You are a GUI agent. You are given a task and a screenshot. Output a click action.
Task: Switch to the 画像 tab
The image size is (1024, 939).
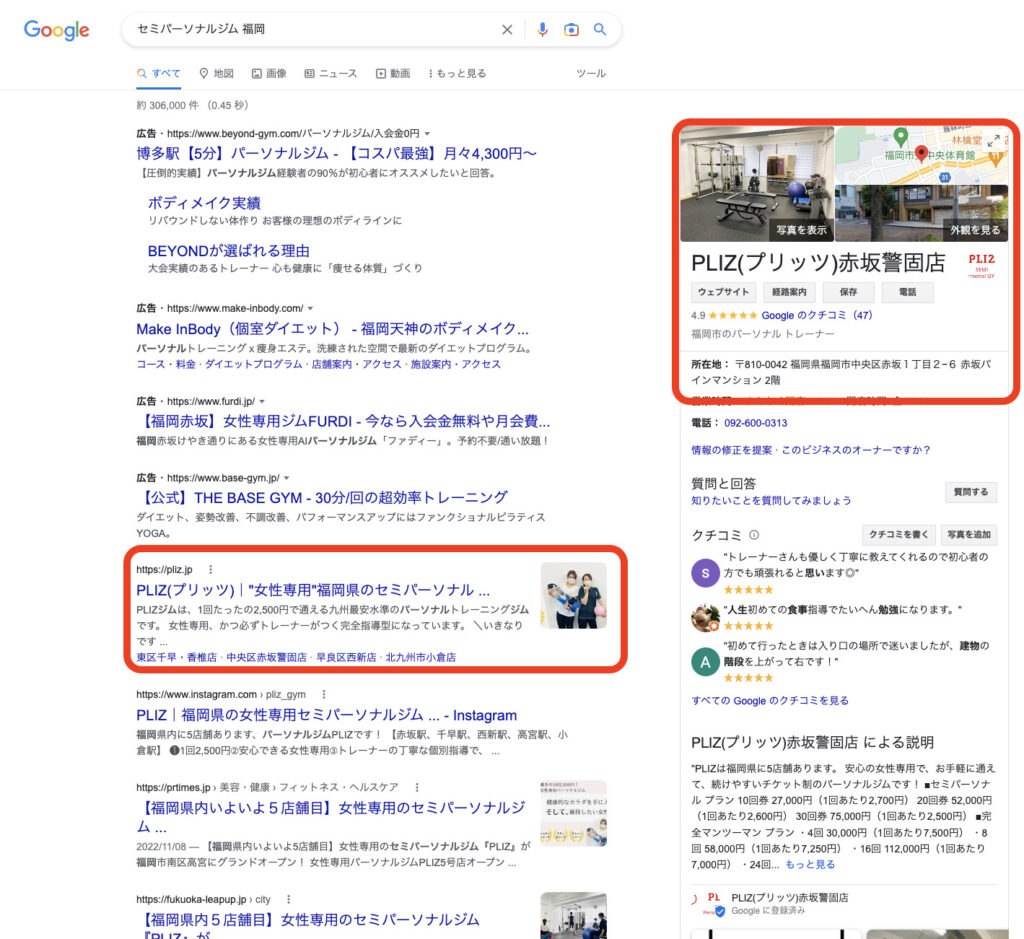(269, 73)
